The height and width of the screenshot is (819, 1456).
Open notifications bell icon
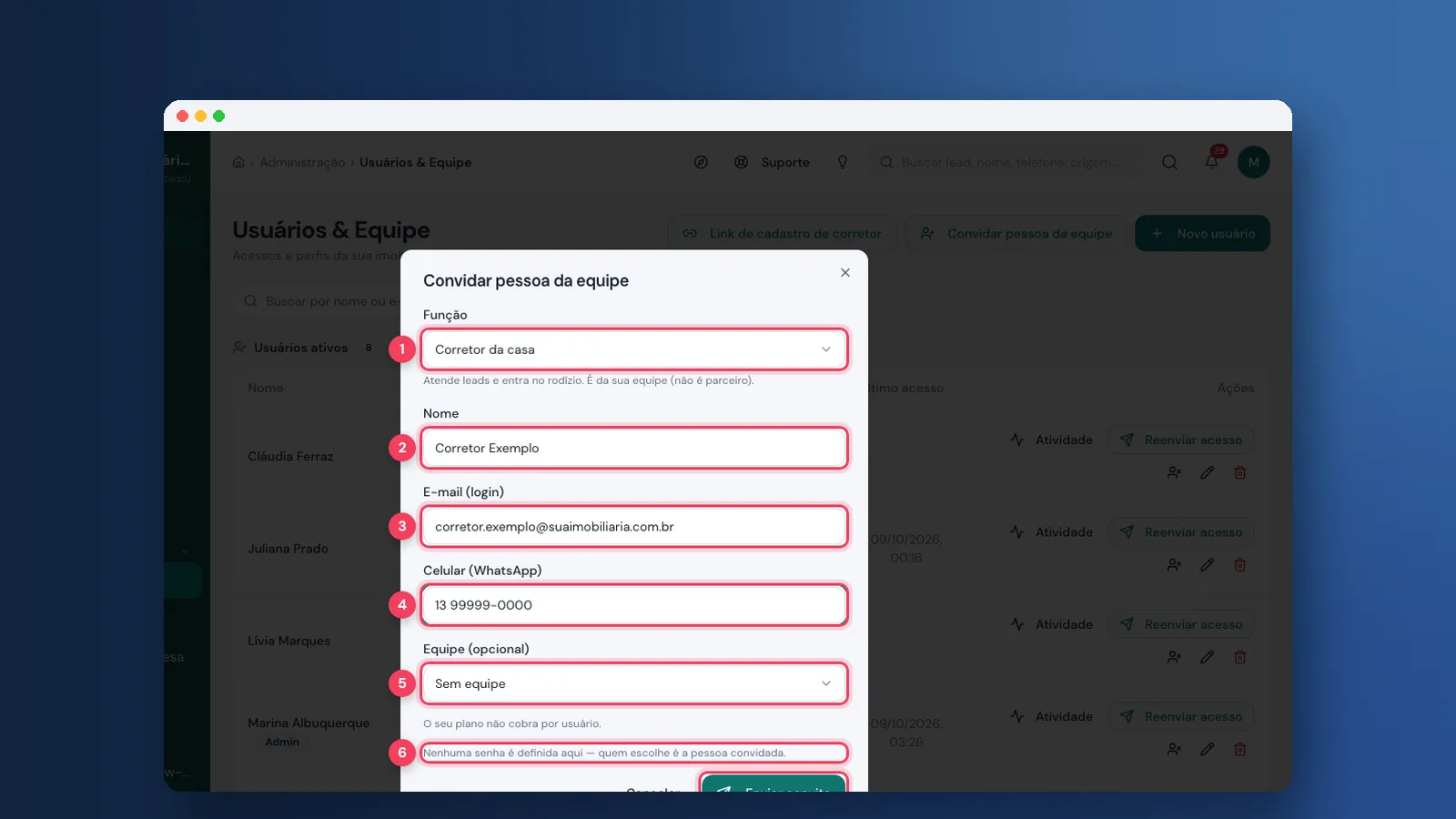[1212, 162]
